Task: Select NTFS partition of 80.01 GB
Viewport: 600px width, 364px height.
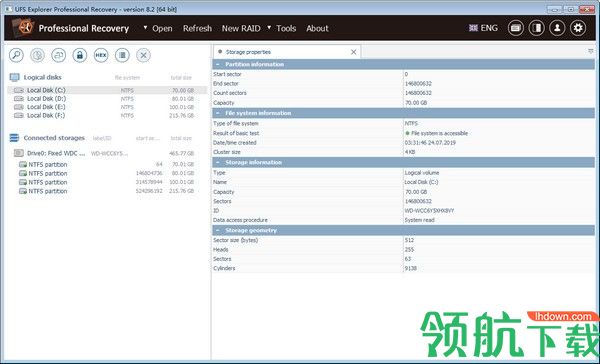Action: coord(107,173)
